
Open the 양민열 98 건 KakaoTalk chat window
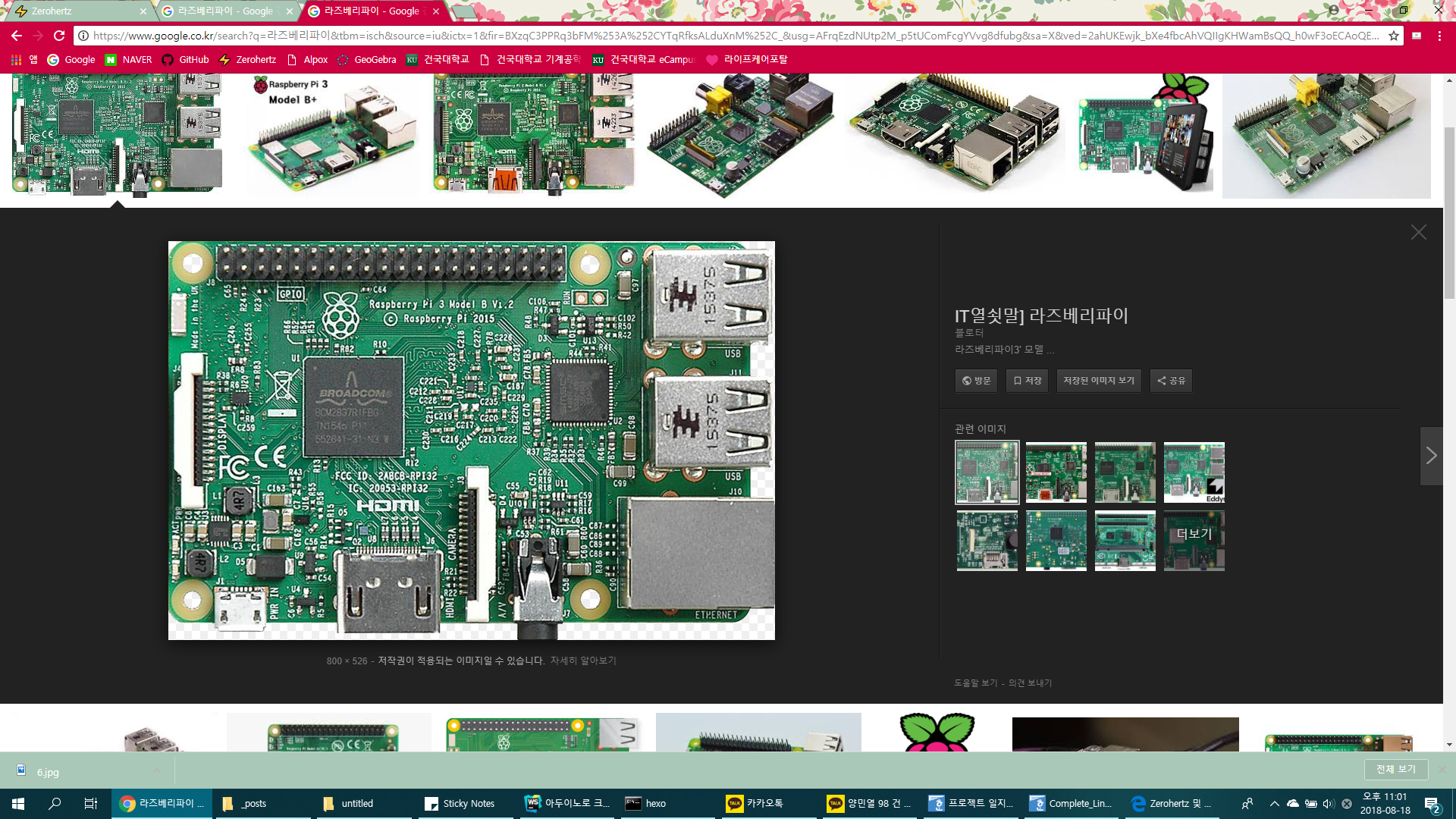[x=869, y=803]
